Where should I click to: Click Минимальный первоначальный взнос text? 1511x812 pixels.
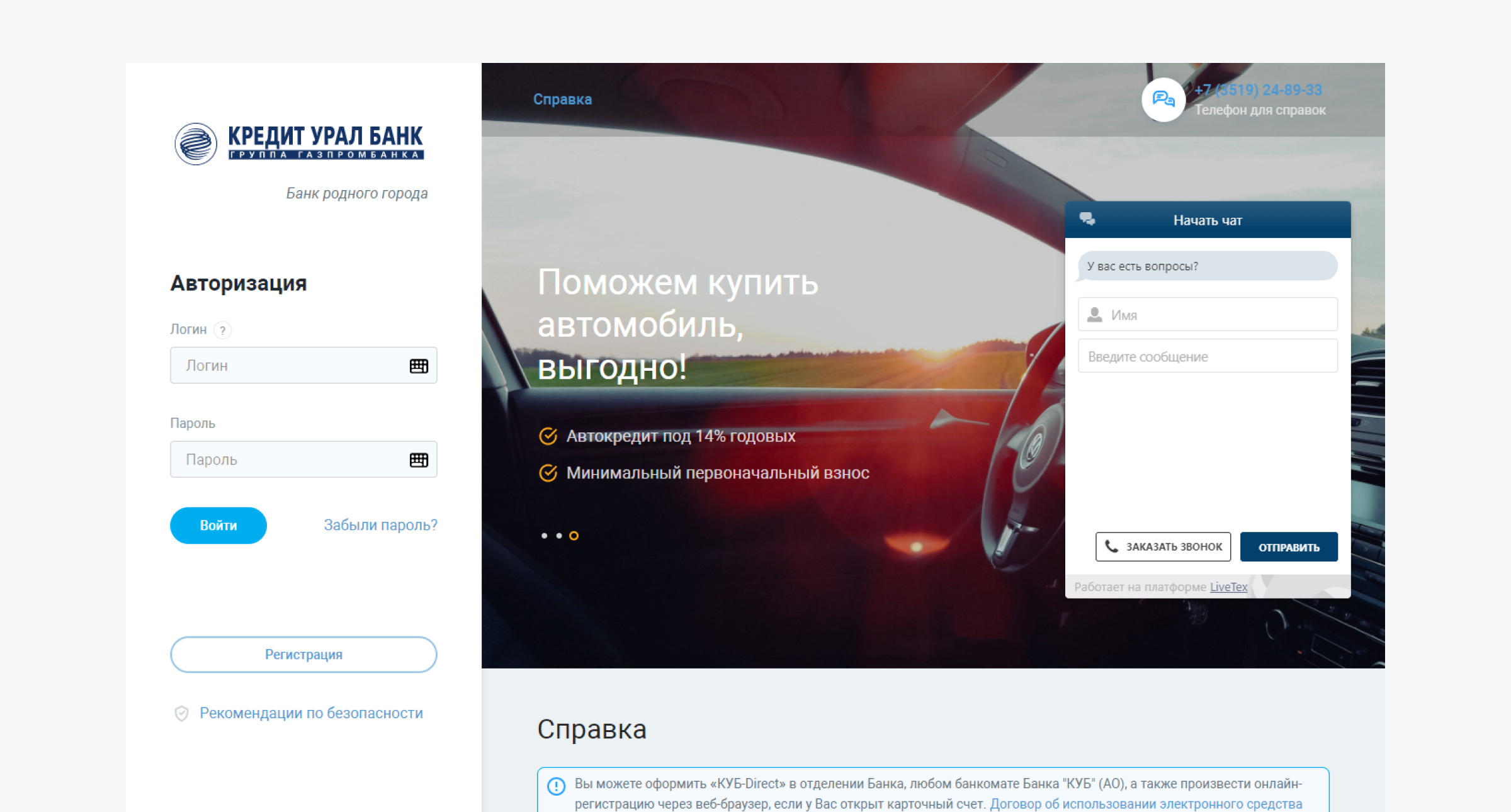pyautogui.click(x=718, y=473)
